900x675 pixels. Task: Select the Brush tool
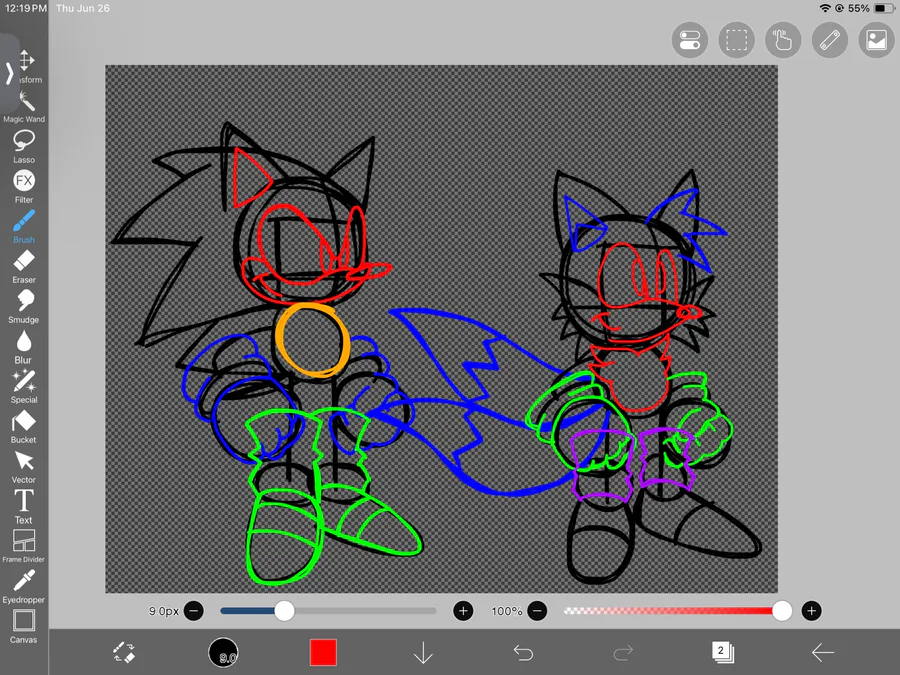(x=24, y=227)
